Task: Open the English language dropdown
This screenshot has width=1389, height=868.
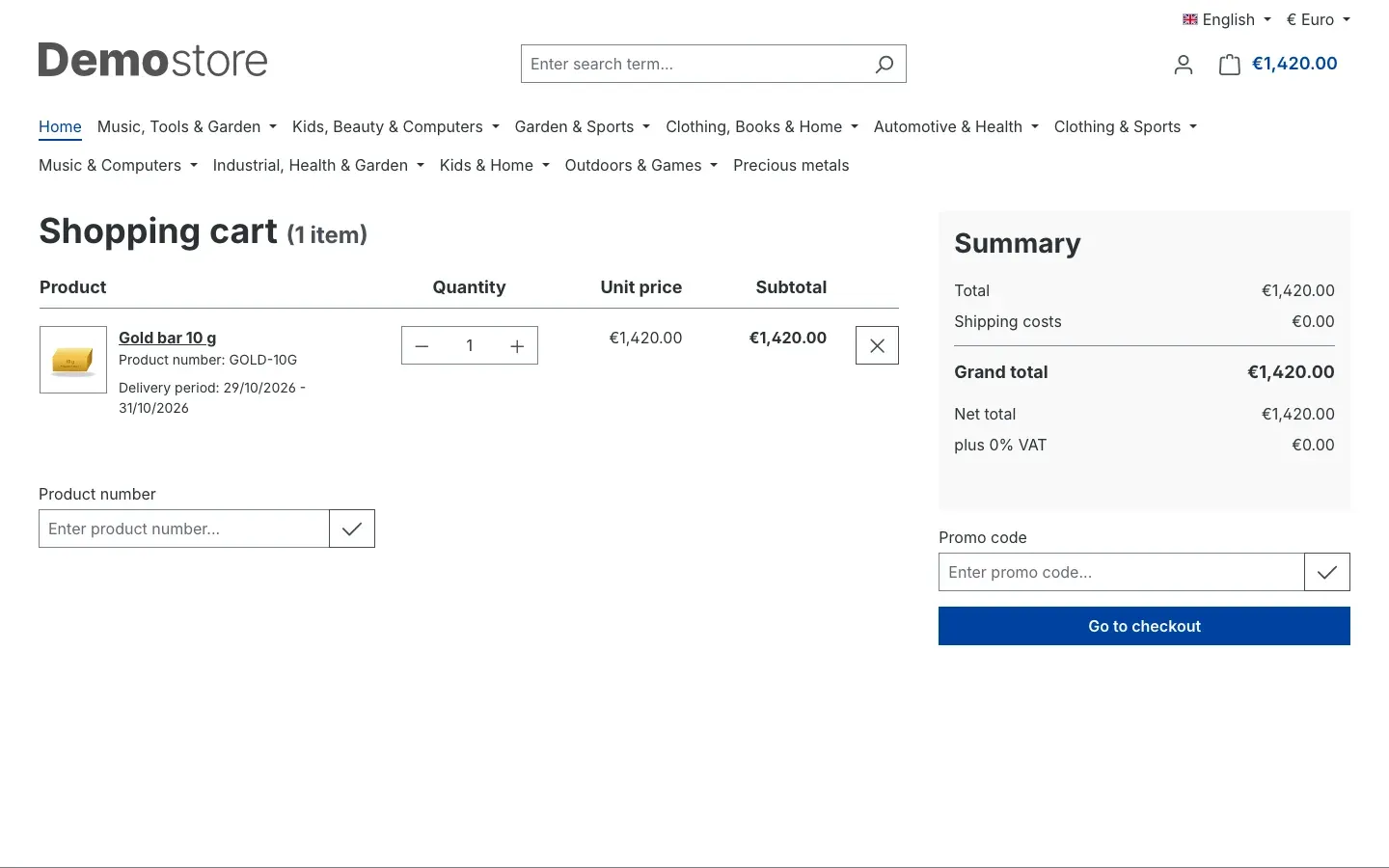Action: click(x=1227, y=19)
